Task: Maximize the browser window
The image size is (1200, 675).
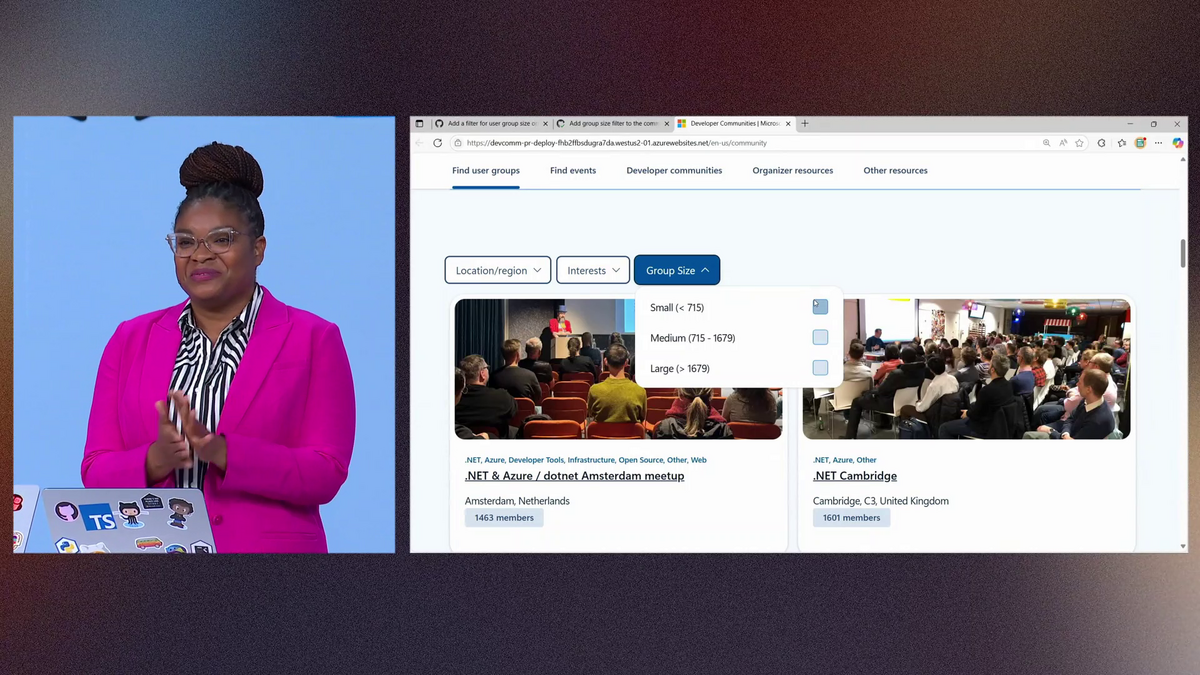Action: pyautogui.click(x=1153, y=124)
